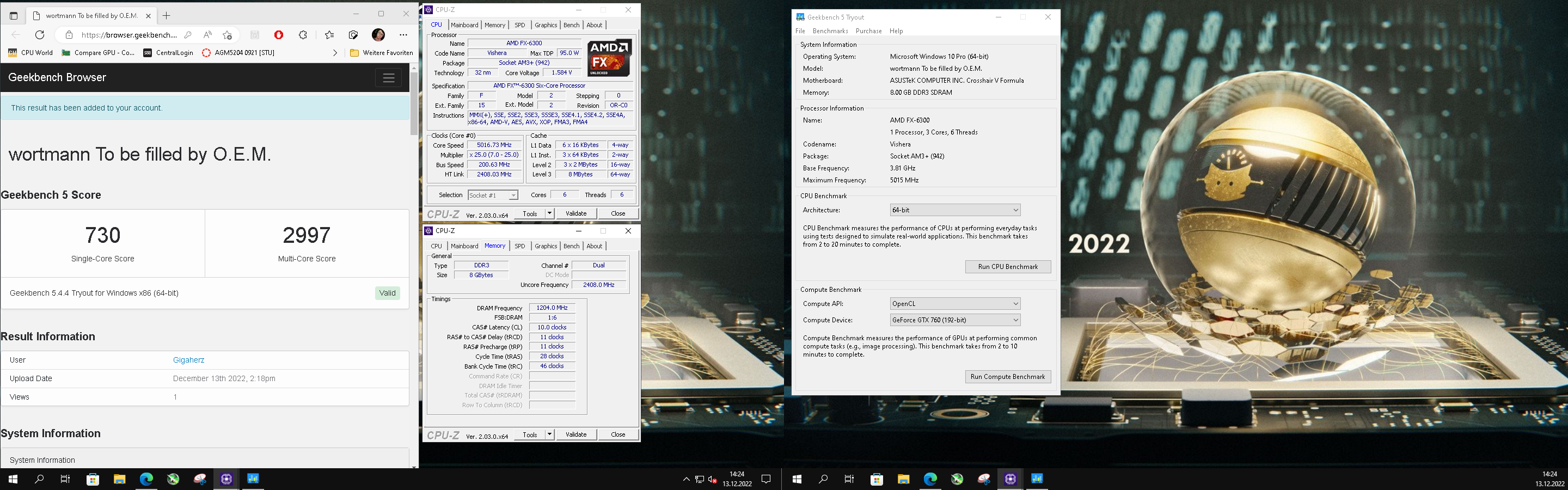Expand Compute Device GeForce GTX 760 dropdown
This screenshot has height=490, width=1568.
(955, 320)
